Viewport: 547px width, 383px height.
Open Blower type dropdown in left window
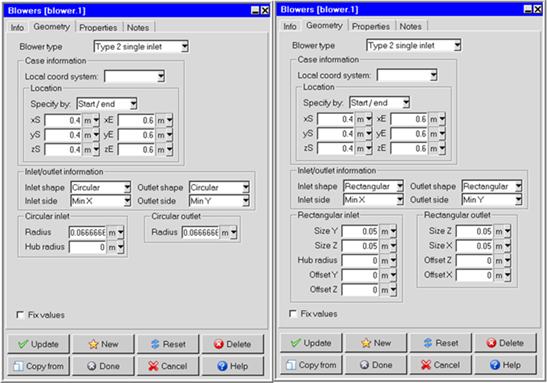pos(141,47)
